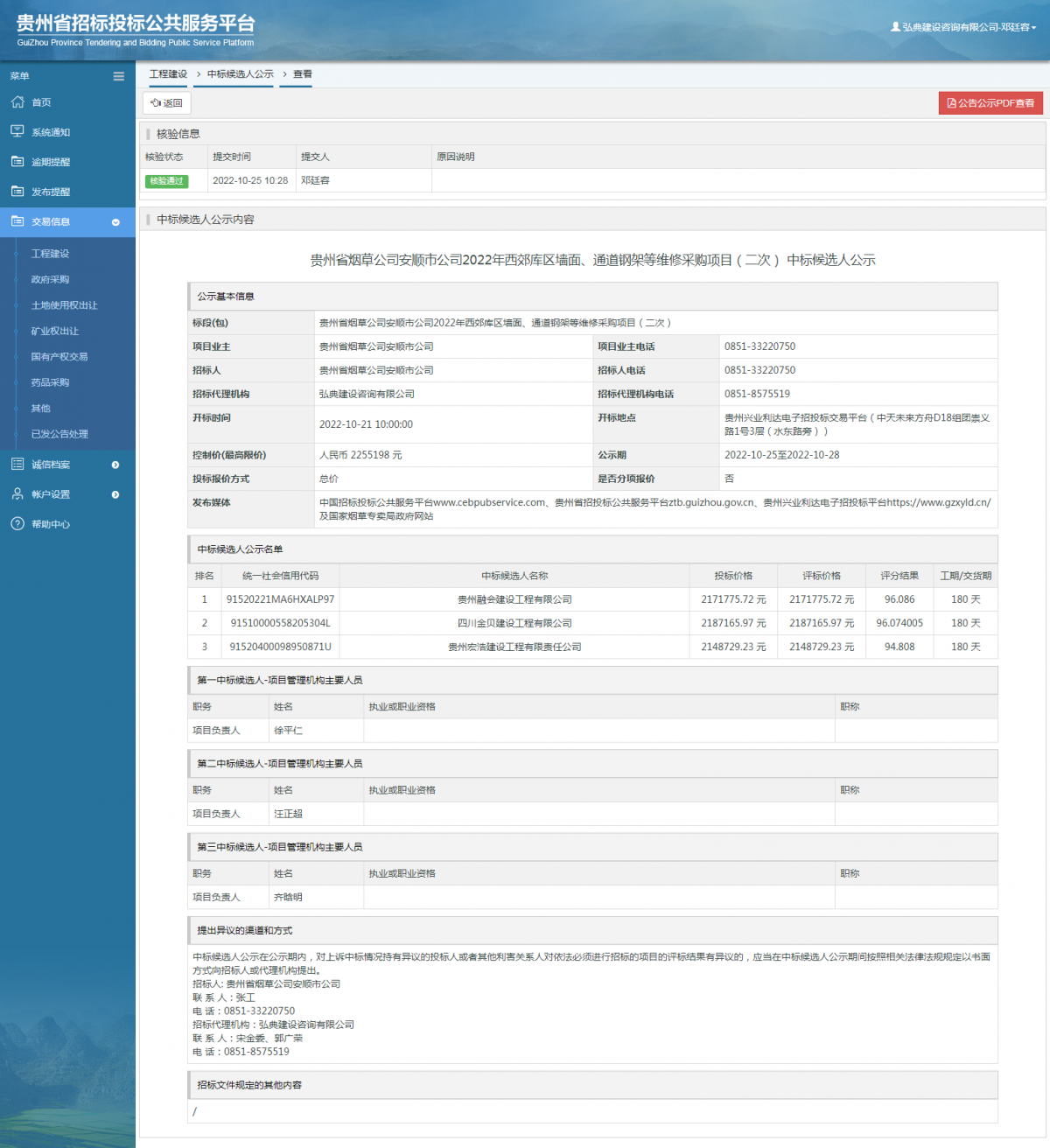This screenshot has height=1148, width=1050.
Task: Click 招标文件规定的其他内容 section header
Action: (x=592, y=1085)
